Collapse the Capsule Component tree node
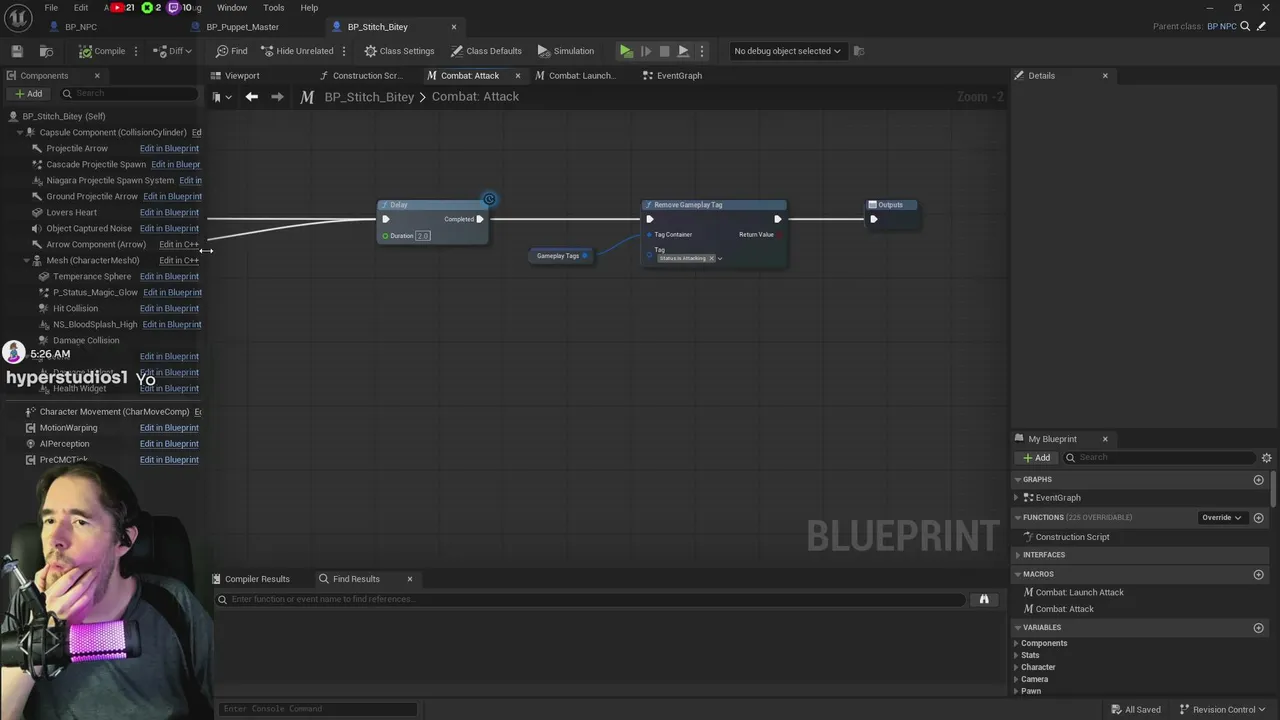 20,132
